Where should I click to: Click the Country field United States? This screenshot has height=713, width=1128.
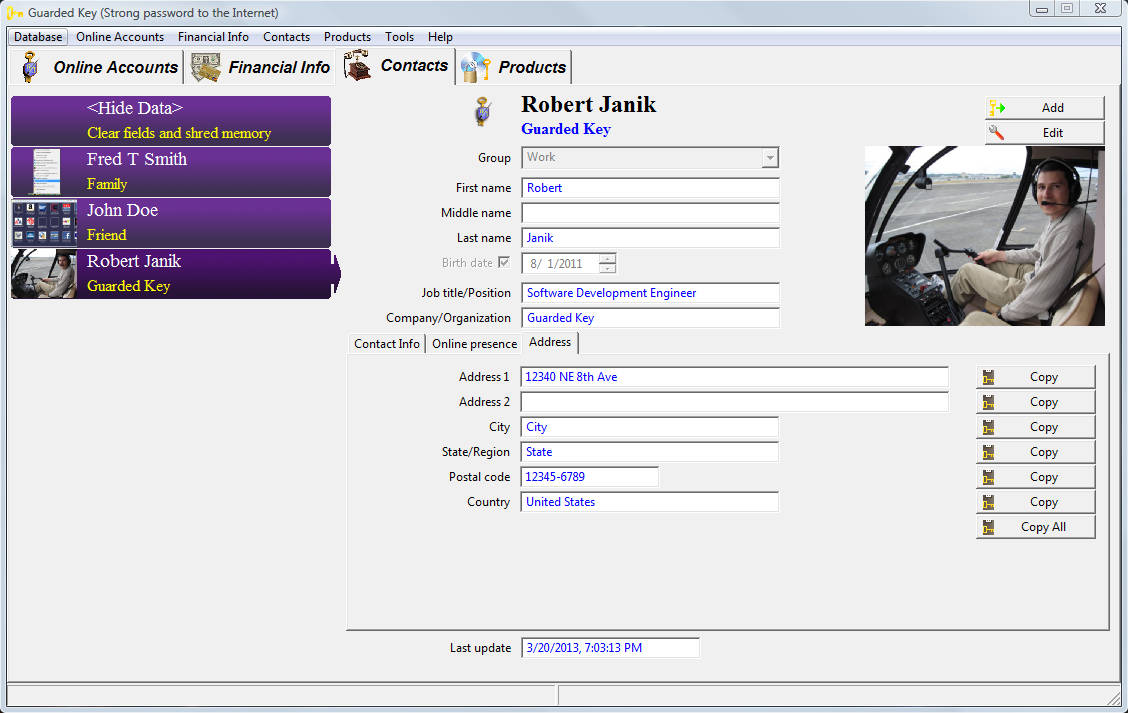click(650, 502)
